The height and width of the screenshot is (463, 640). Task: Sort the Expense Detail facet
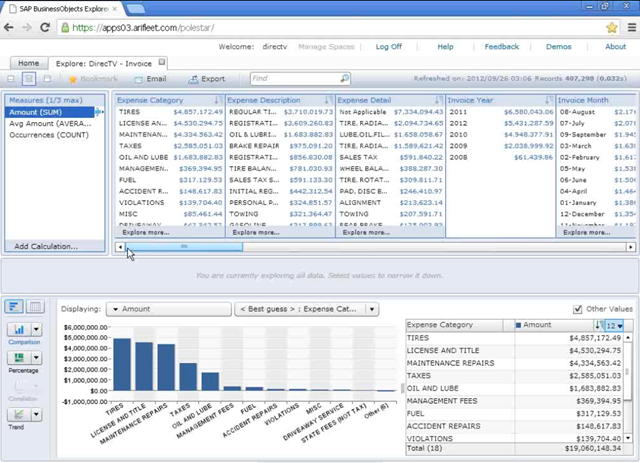coord(438,100)
